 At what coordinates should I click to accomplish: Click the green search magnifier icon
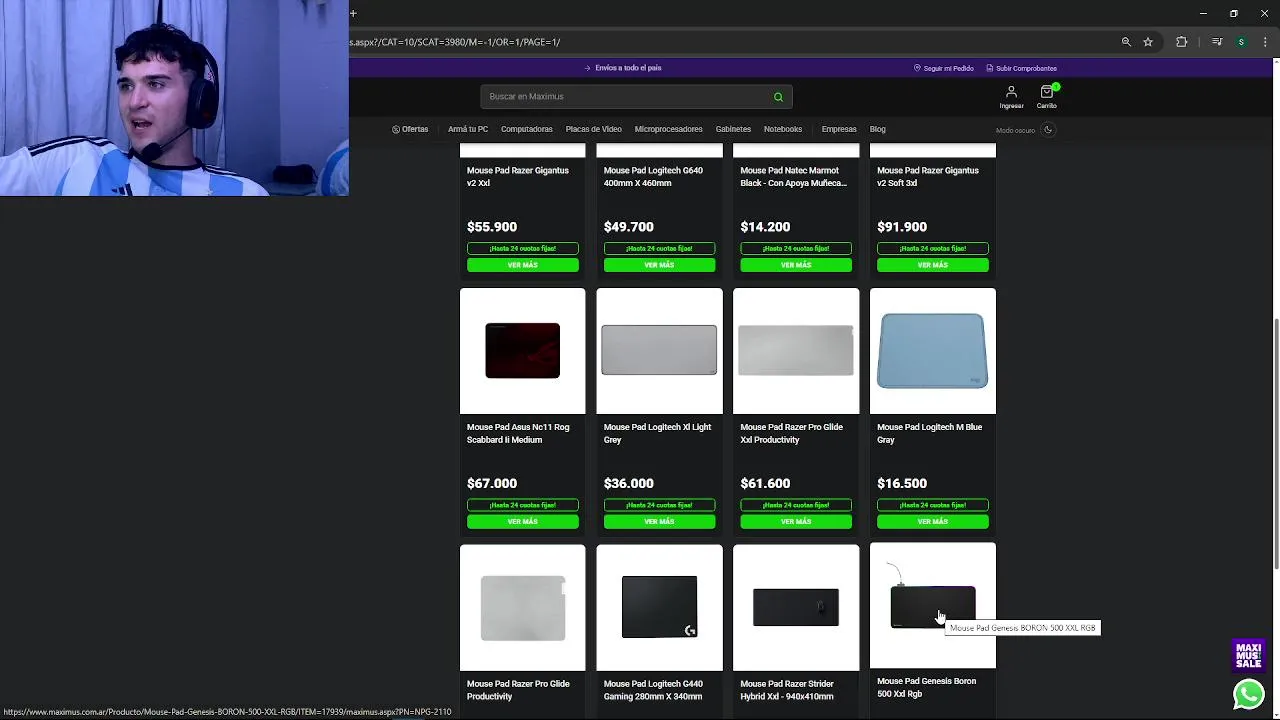pyautogui.click(x=778, y=97)
